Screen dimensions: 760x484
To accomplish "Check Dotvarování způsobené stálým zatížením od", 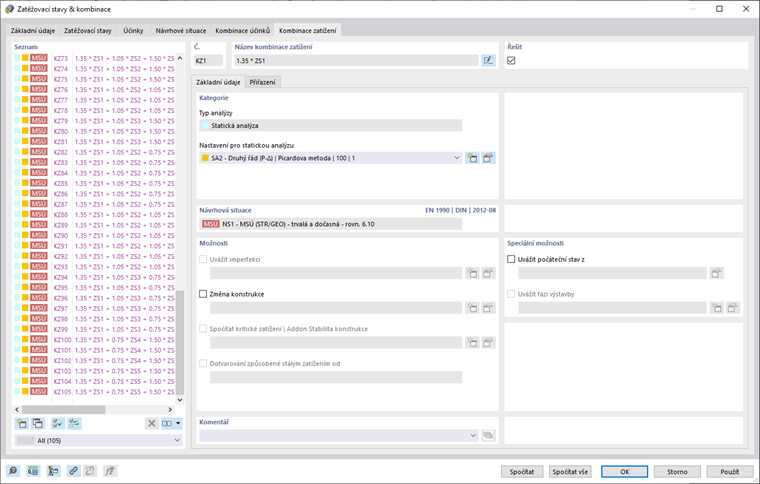I will coord(203,364).
